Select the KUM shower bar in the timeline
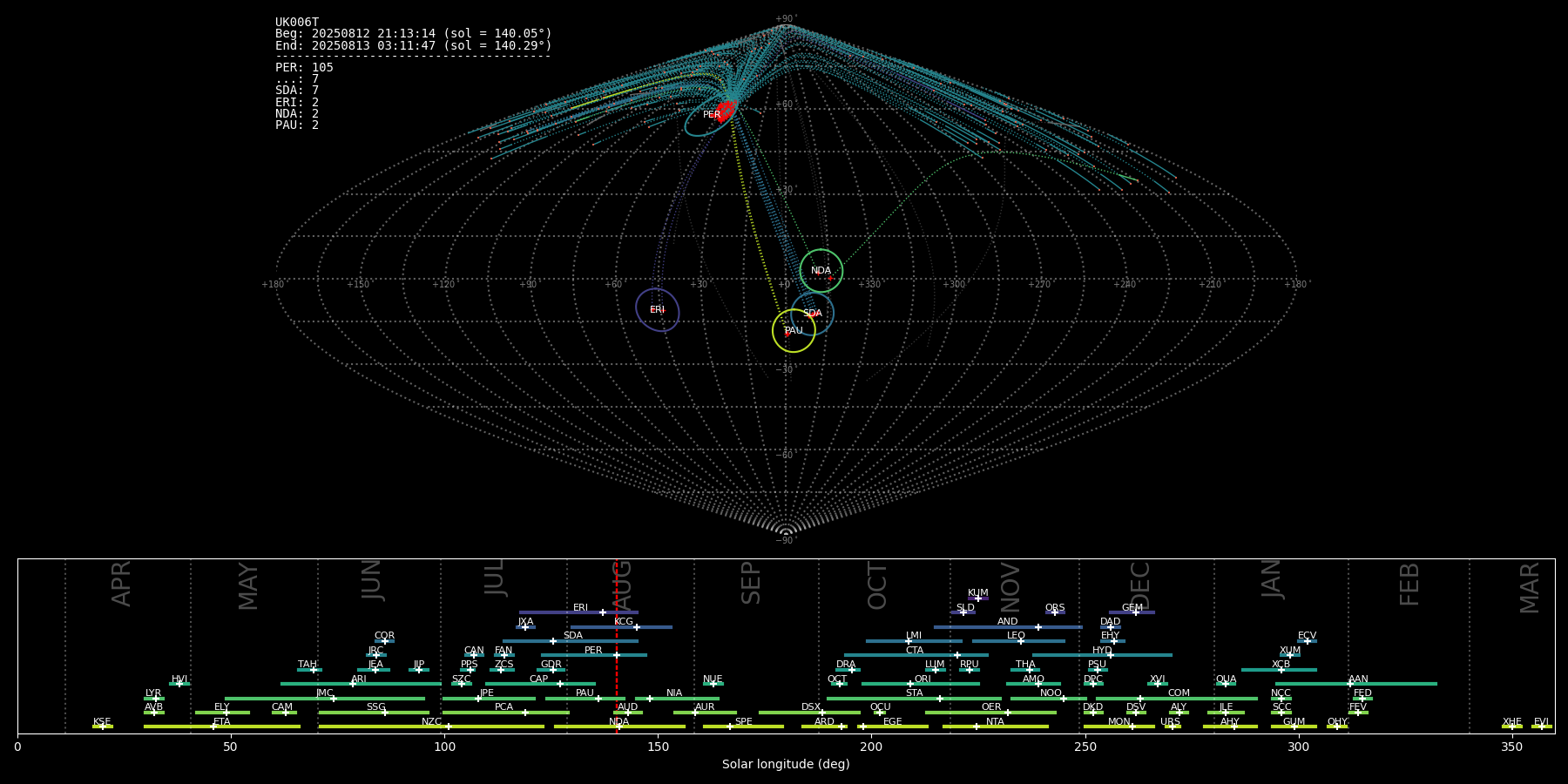 (x=978, y=598)
